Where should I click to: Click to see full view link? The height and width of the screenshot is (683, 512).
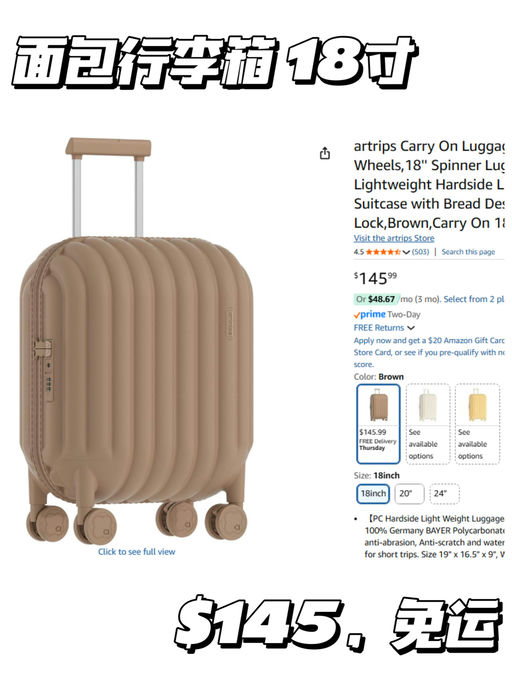pyautogui.click(x=136, y=551)
